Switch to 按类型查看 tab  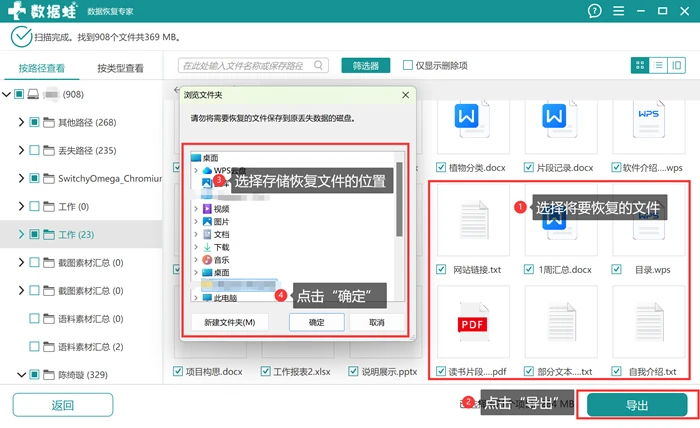121,68
